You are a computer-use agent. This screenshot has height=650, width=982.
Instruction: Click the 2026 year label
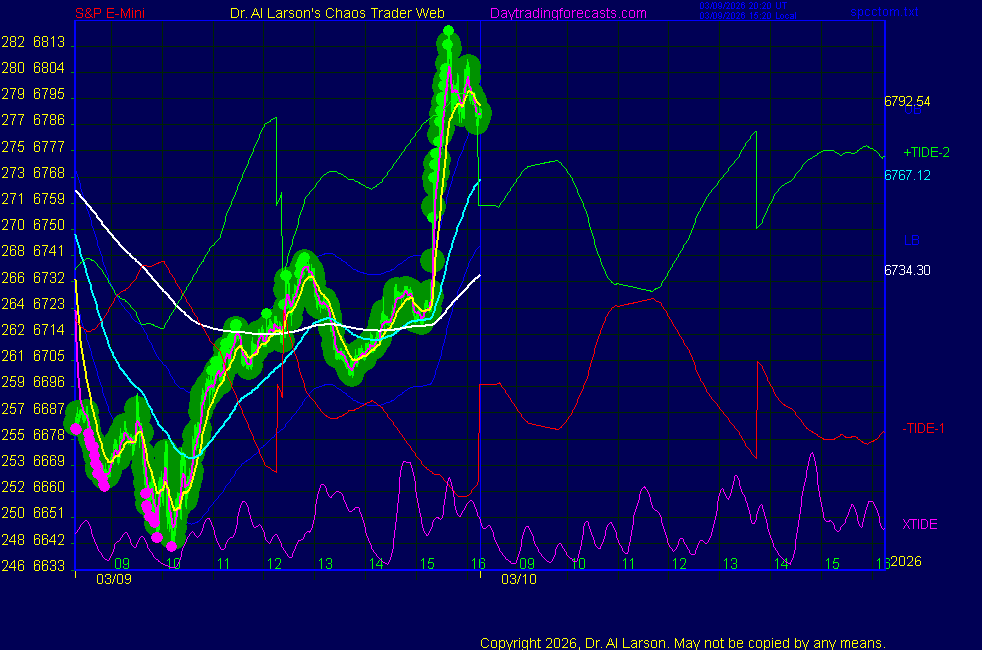point(905,561)
